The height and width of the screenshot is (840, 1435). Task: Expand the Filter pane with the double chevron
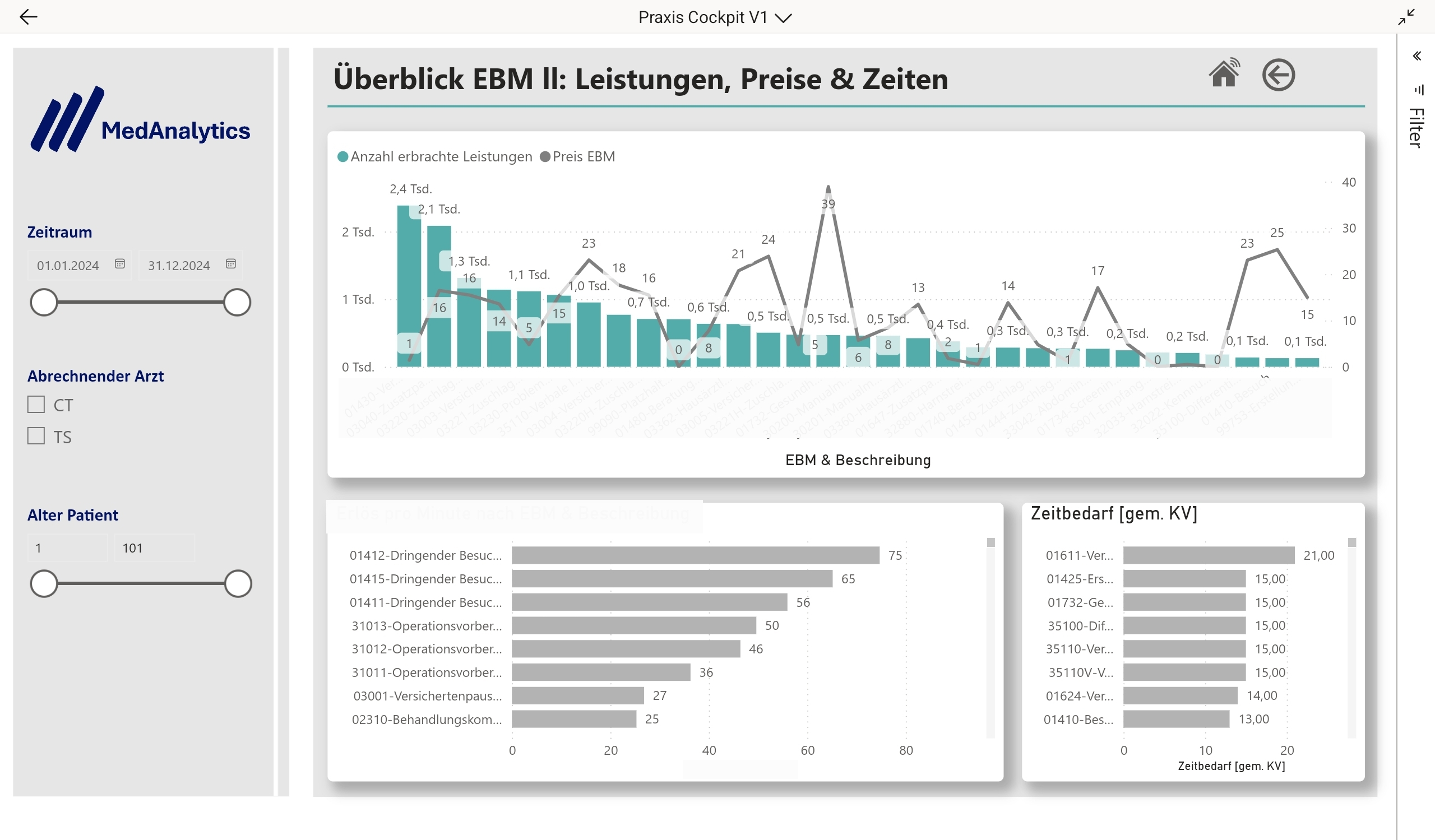[x=1417, y=56]
